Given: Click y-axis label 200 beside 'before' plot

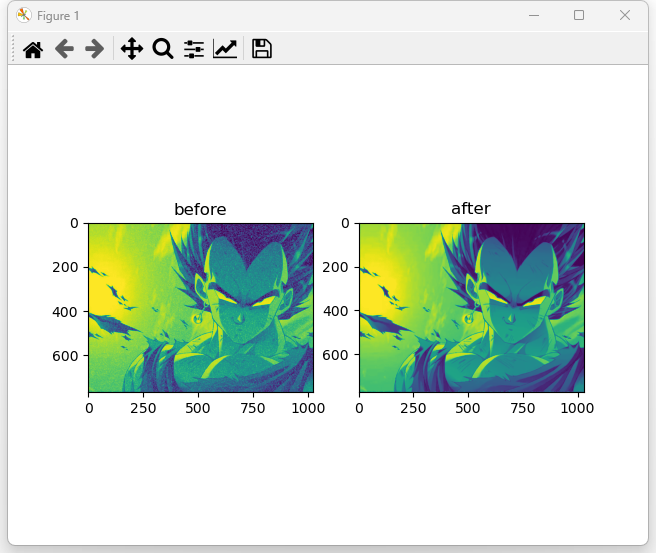Looking at the screenshot, I should pos(65,267).
